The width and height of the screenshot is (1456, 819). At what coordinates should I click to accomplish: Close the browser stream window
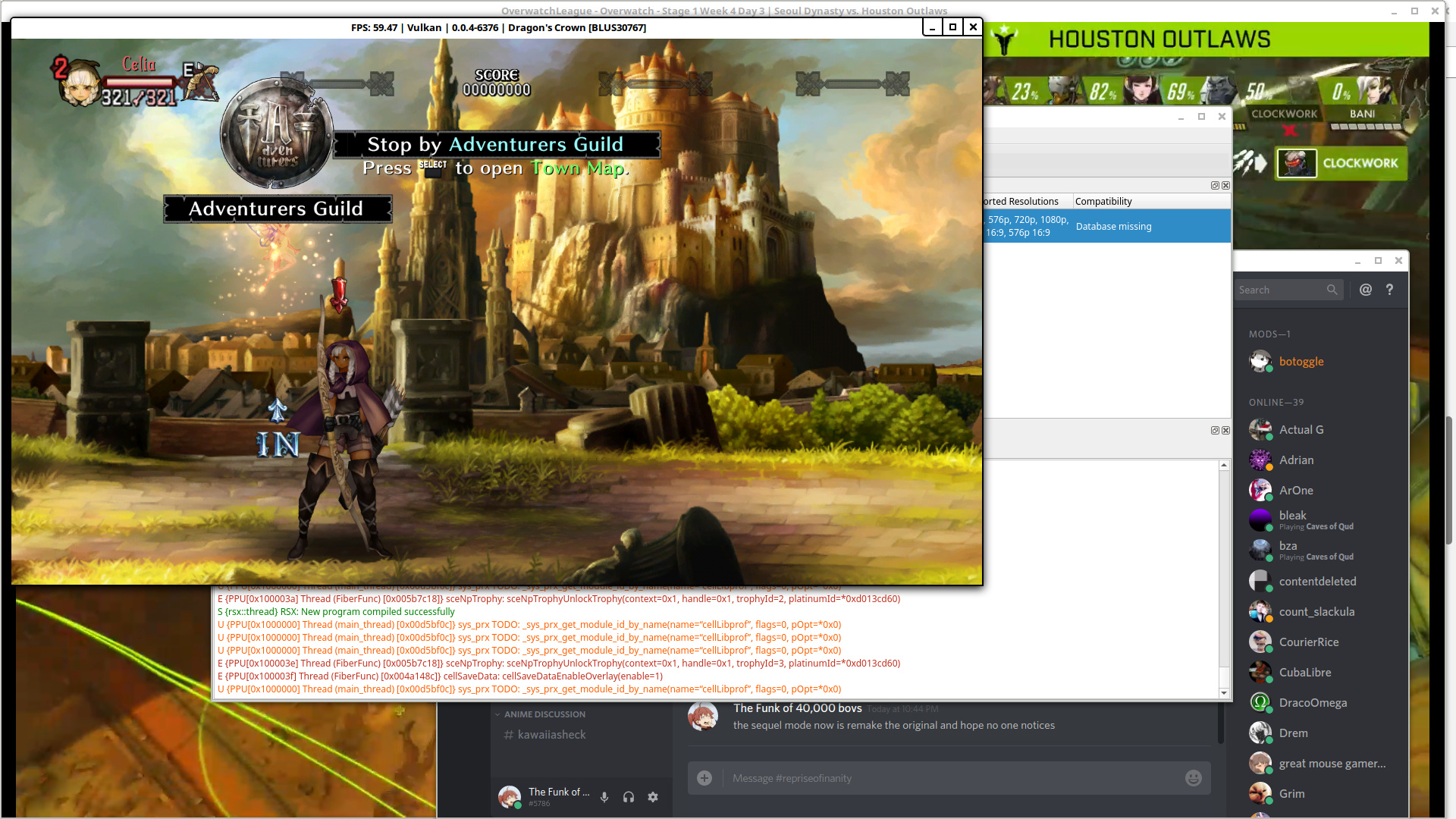[1434, 11]
